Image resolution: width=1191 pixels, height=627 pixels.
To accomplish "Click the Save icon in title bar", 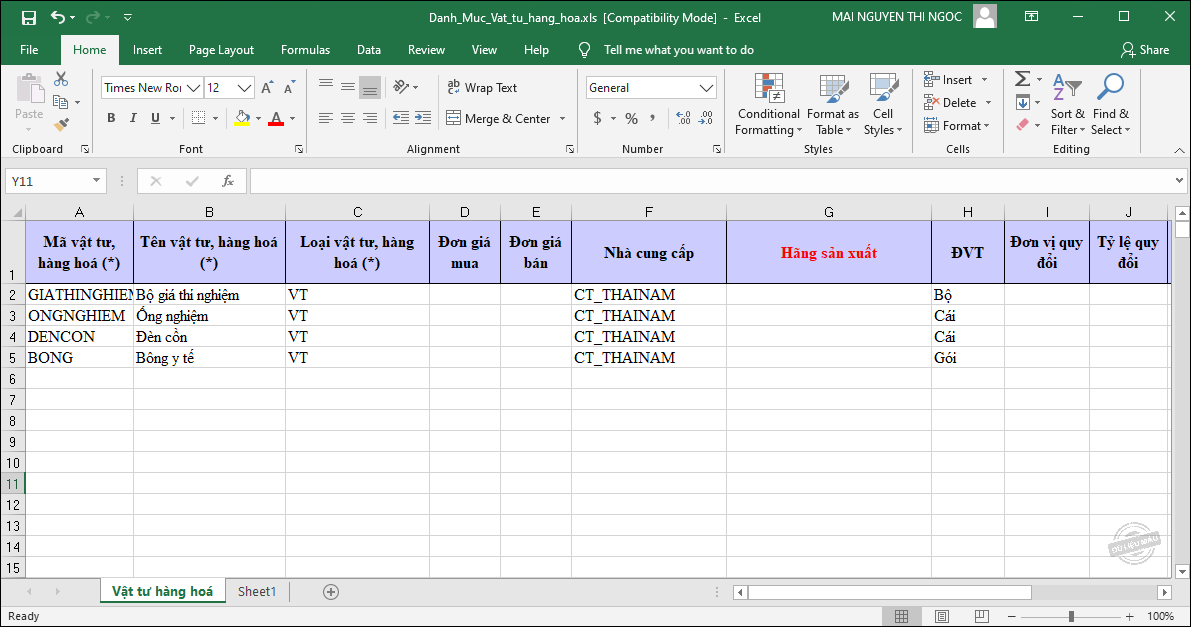I will click(x=28, y=17).
